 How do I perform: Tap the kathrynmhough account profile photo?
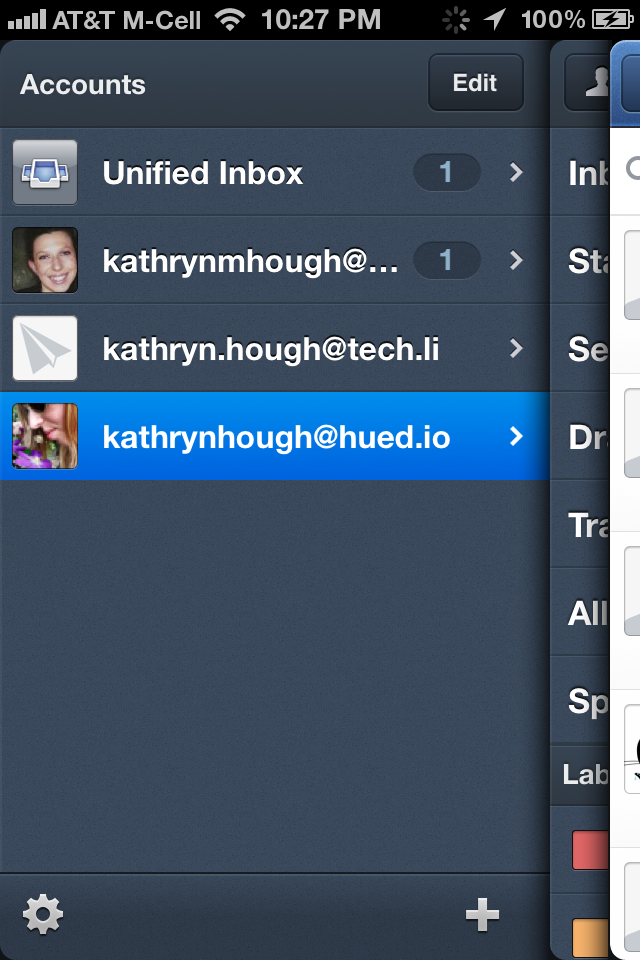[x=45, y=260]
